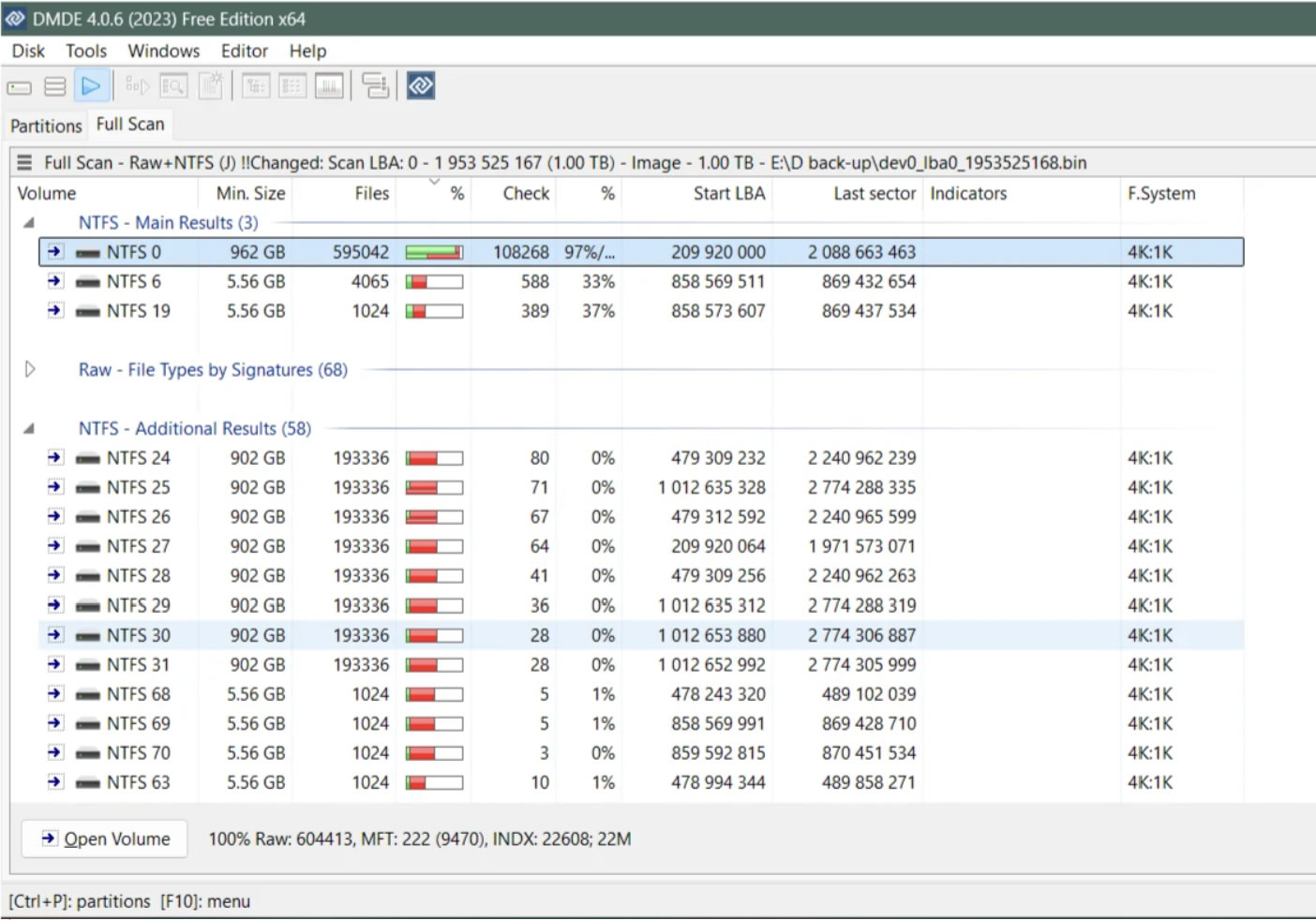Click the arrow icon on NTFS 30 row
Viewport: 1316px width, 920px height.
pos(55,634)
